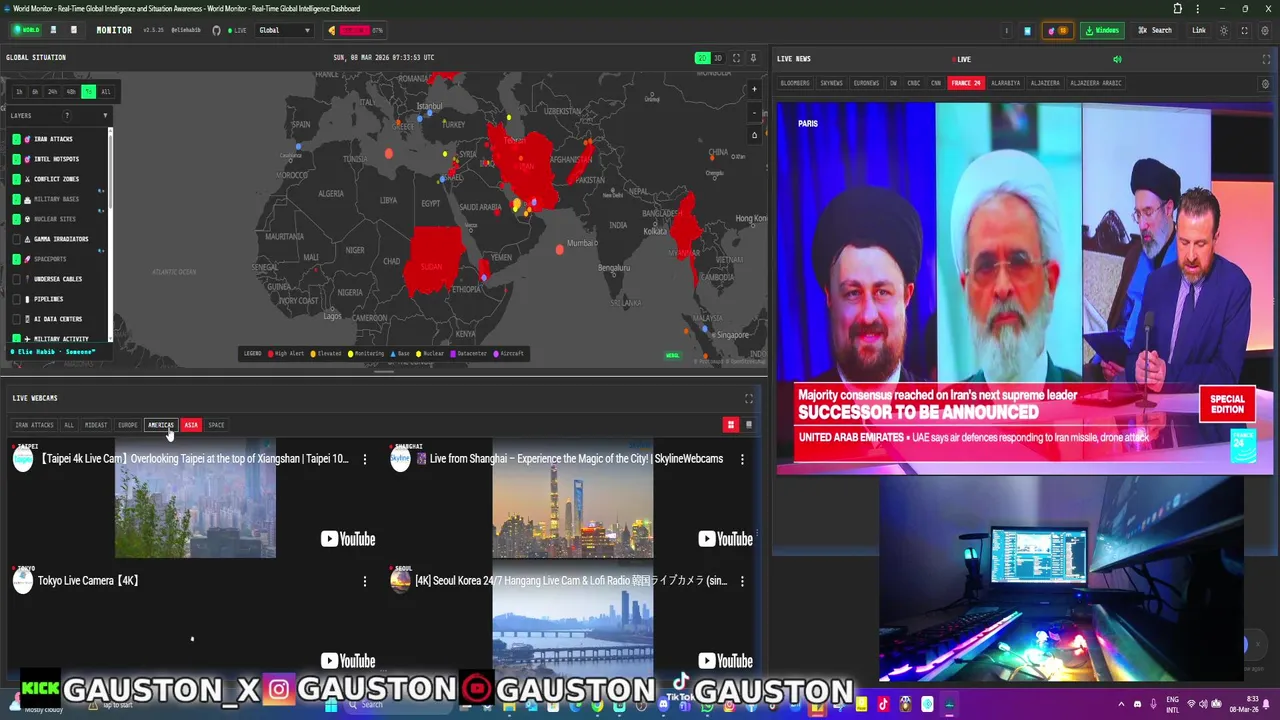The image size is (1280, 720).
Task: Expand the Live Webcams panel fullscreen
Action: tap(749, 399)
